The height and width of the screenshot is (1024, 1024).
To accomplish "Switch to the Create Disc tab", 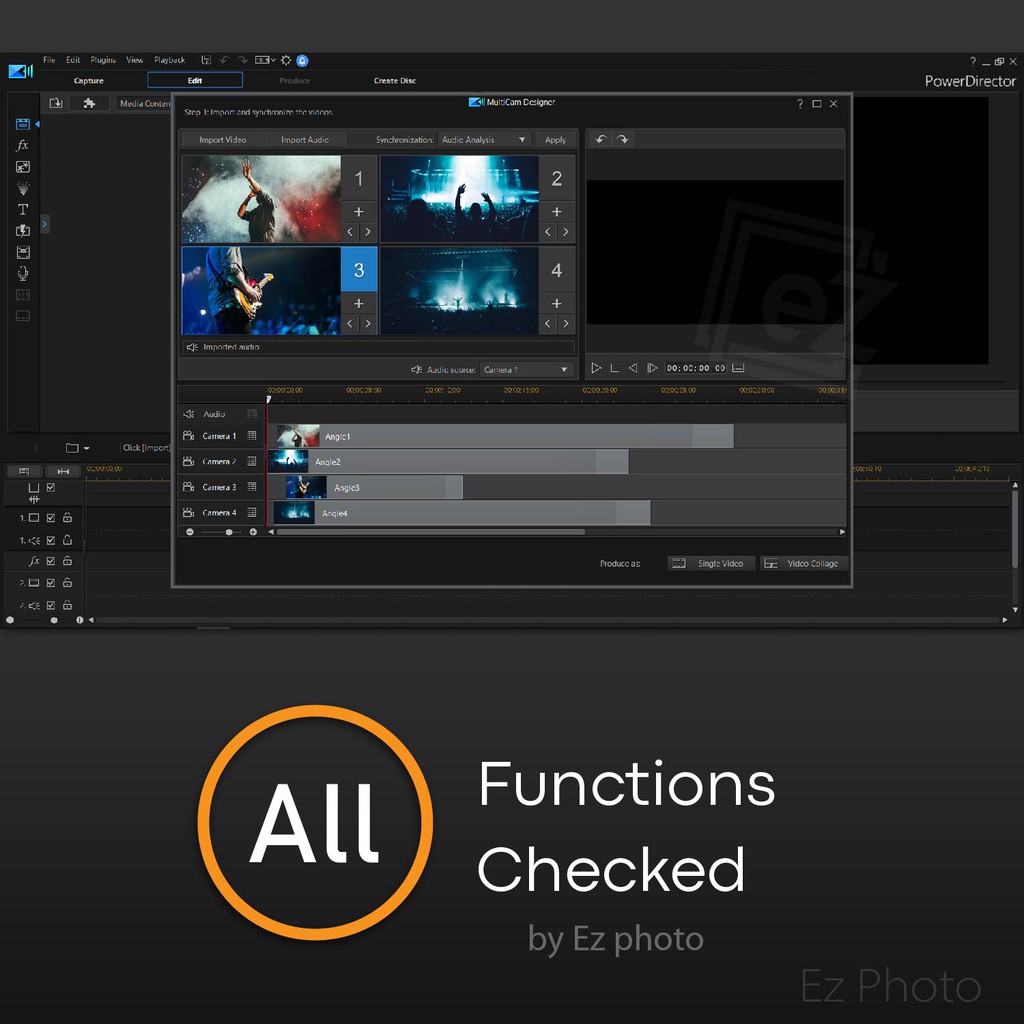I will (x=394, y=81).
